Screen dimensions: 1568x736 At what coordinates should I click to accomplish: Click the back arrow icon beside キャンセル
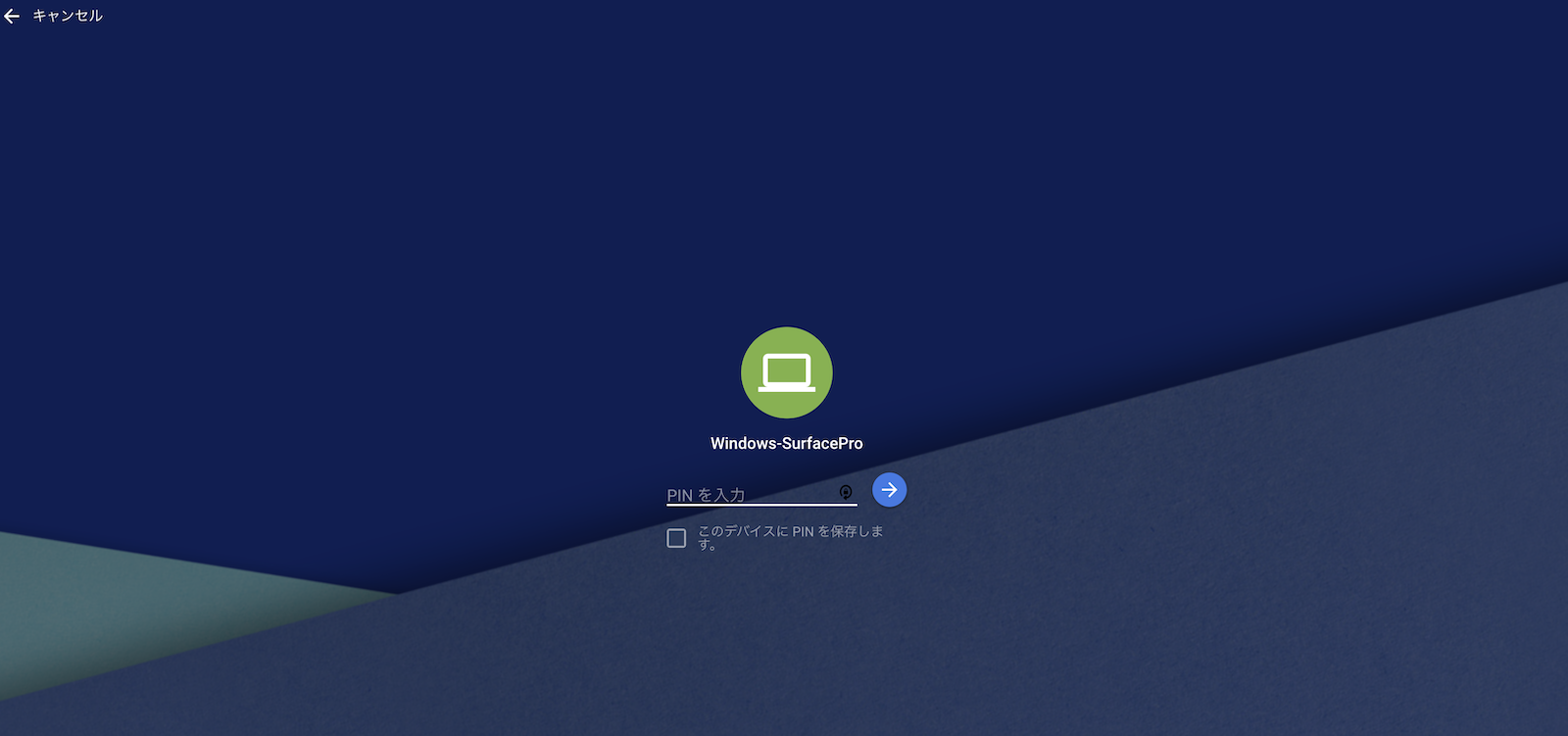[12, 16]
